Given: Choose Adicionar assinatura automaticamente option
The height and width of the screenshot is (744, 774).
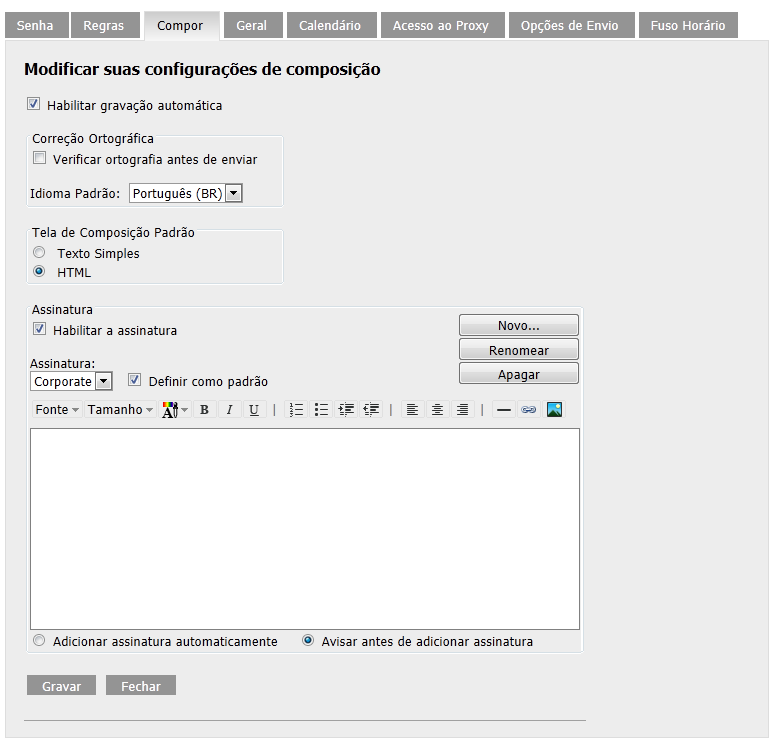Looking at the screenshot, I should coord(39,641).
